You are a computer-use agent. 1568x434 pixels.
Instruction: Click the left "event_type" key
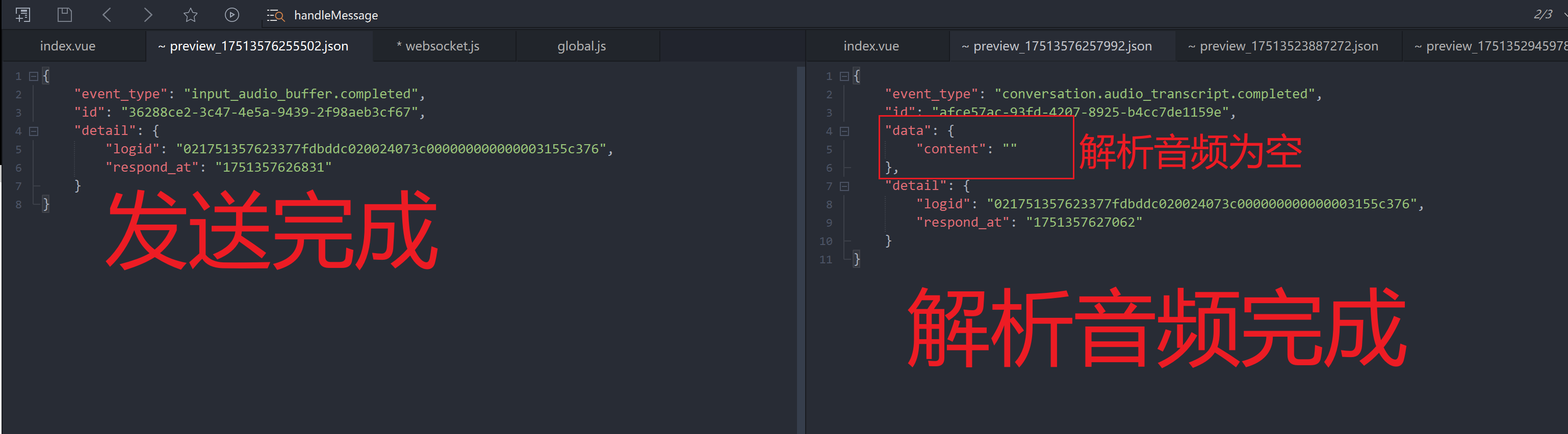tap(120, 94)
